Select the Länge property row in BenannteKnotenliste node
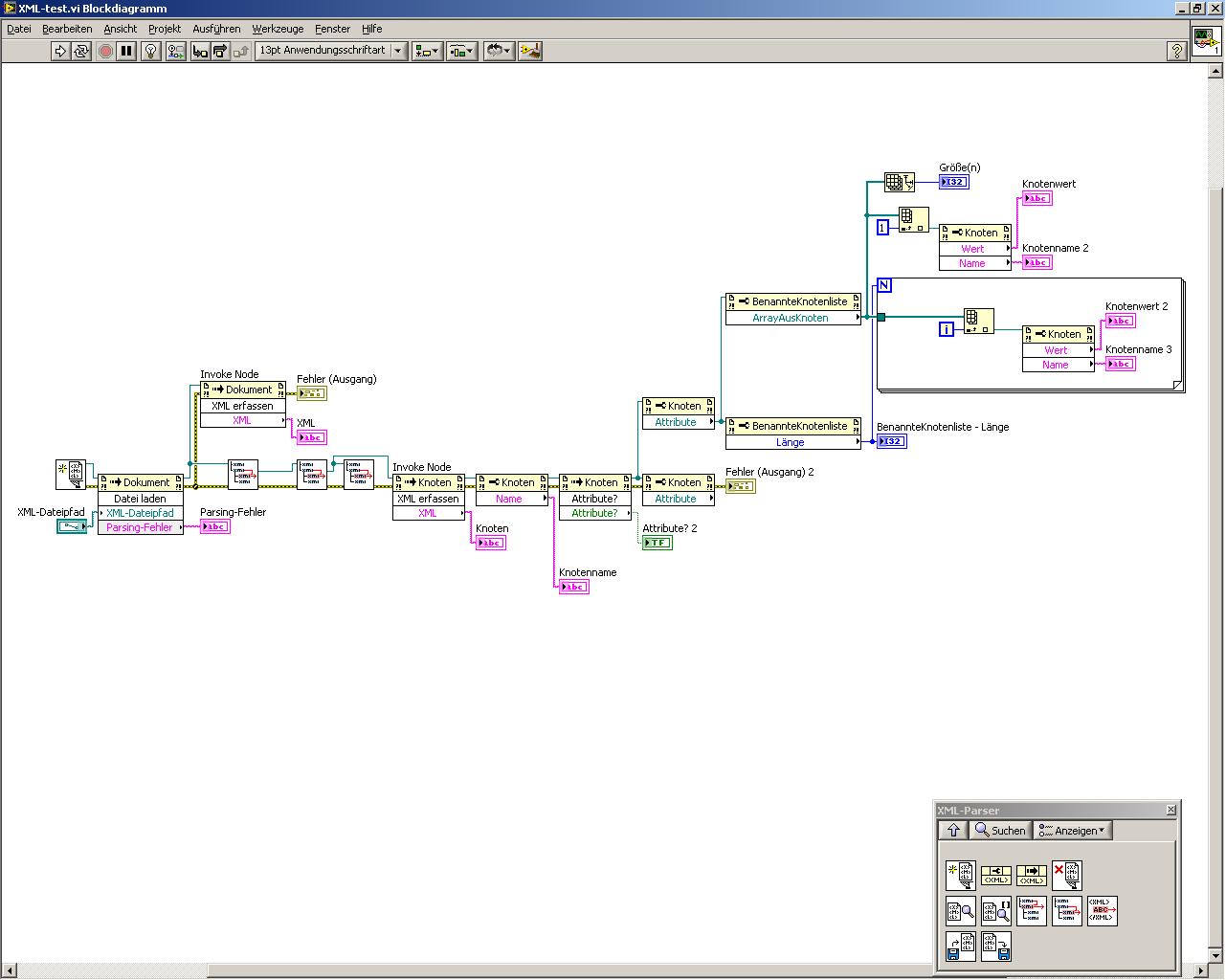The image size is (1226, 980). [793, 442]
